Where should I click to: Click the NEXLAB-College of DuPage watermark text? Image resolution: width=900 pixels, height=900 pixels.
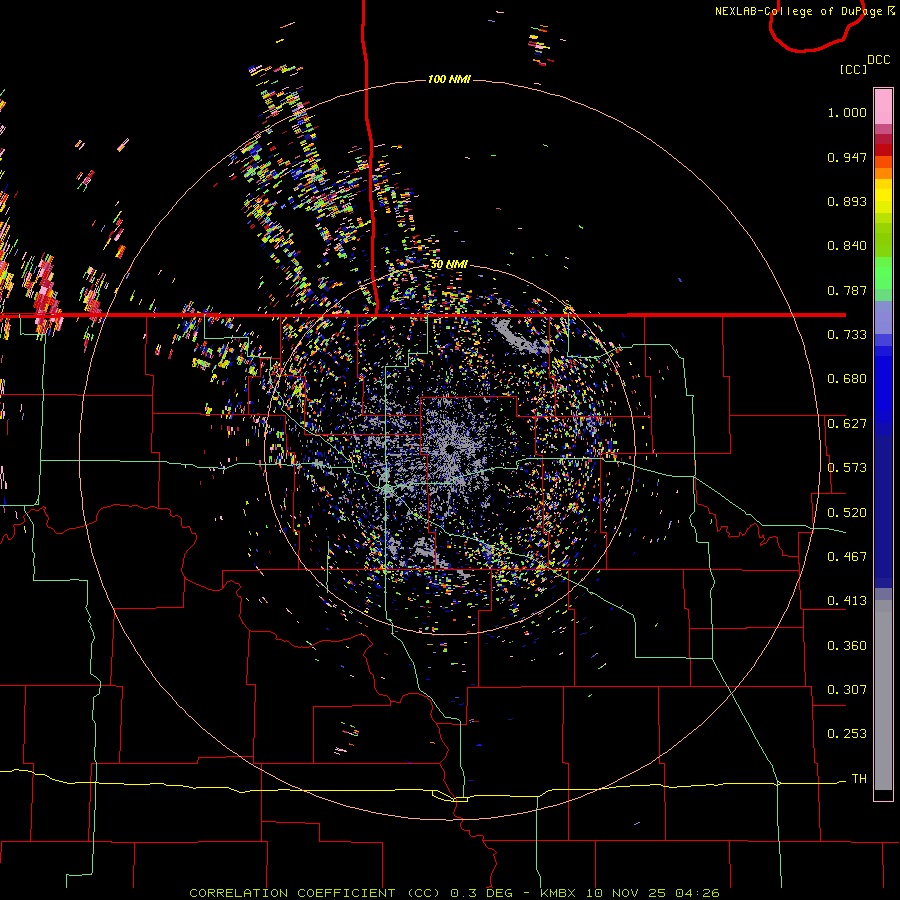[798, 11]
